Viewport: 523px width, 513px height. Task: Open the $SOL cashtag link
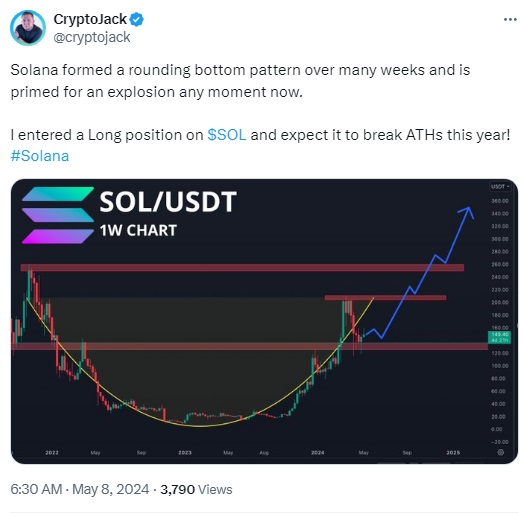coord(227,135)
